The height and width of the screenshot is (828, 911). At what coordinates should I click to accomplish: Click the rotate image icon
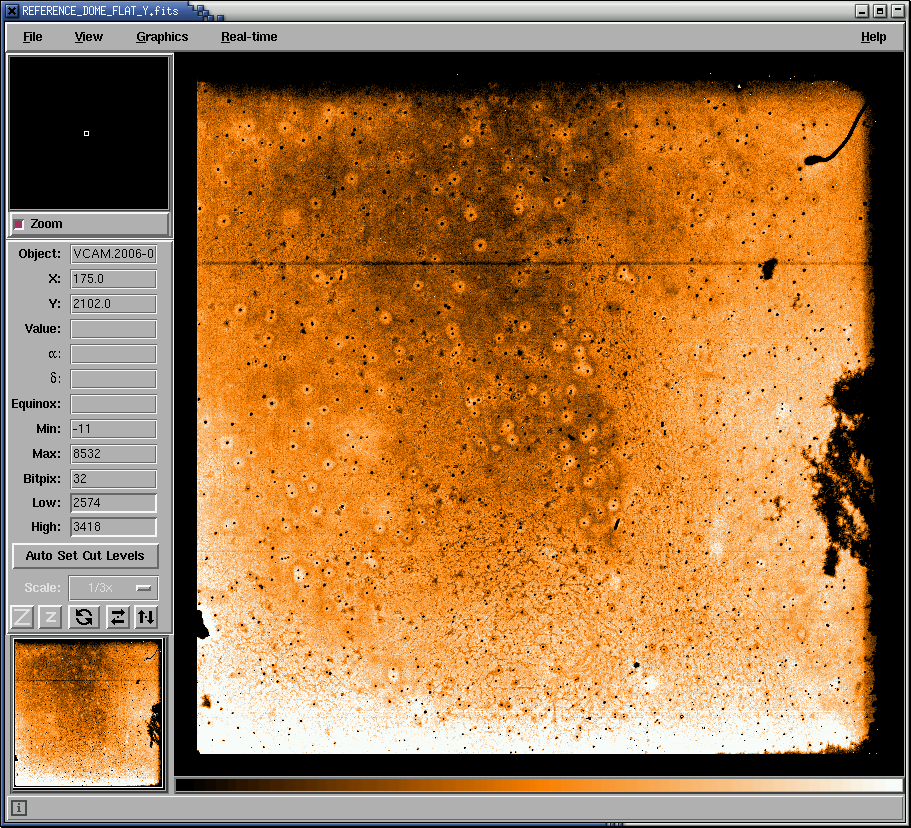84,617
